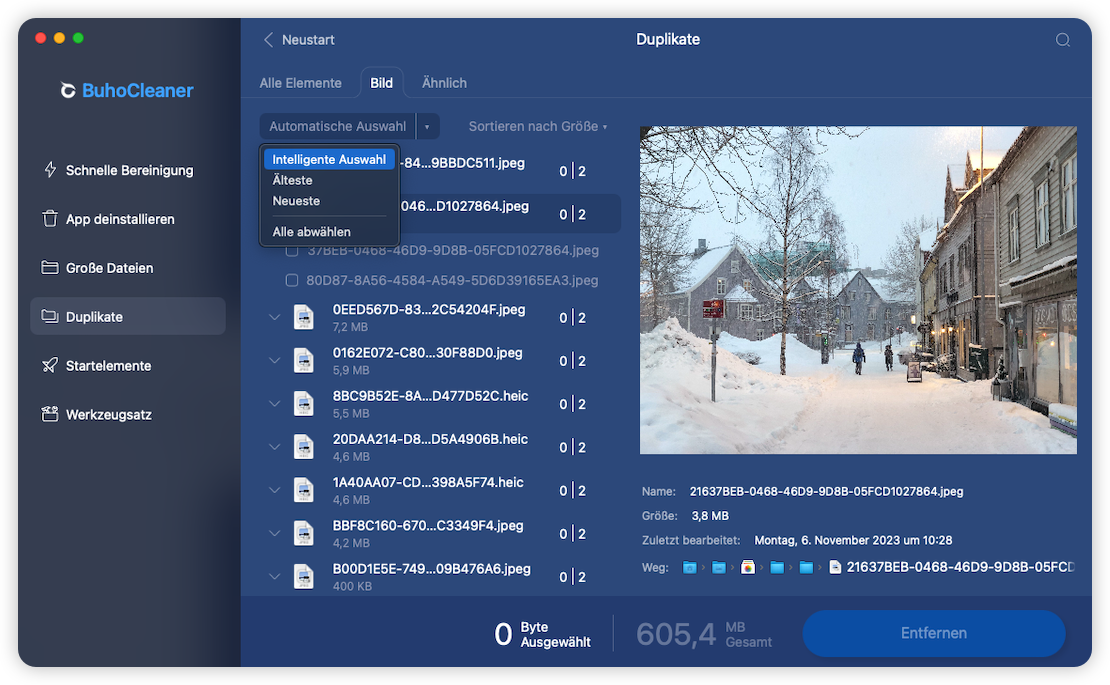Viewport: 1110px width, 685px height.
Task: Click the Duplikate sidebar icon
Action: click(x=50, y=316)
